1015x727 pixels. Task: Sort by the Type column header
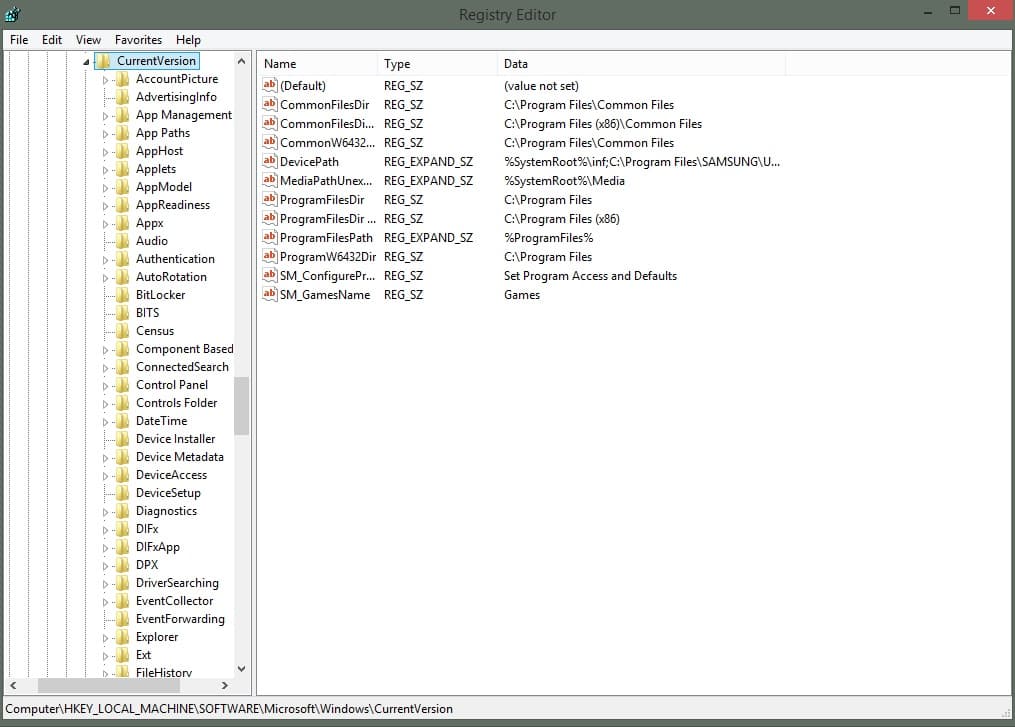click(438, 63)
